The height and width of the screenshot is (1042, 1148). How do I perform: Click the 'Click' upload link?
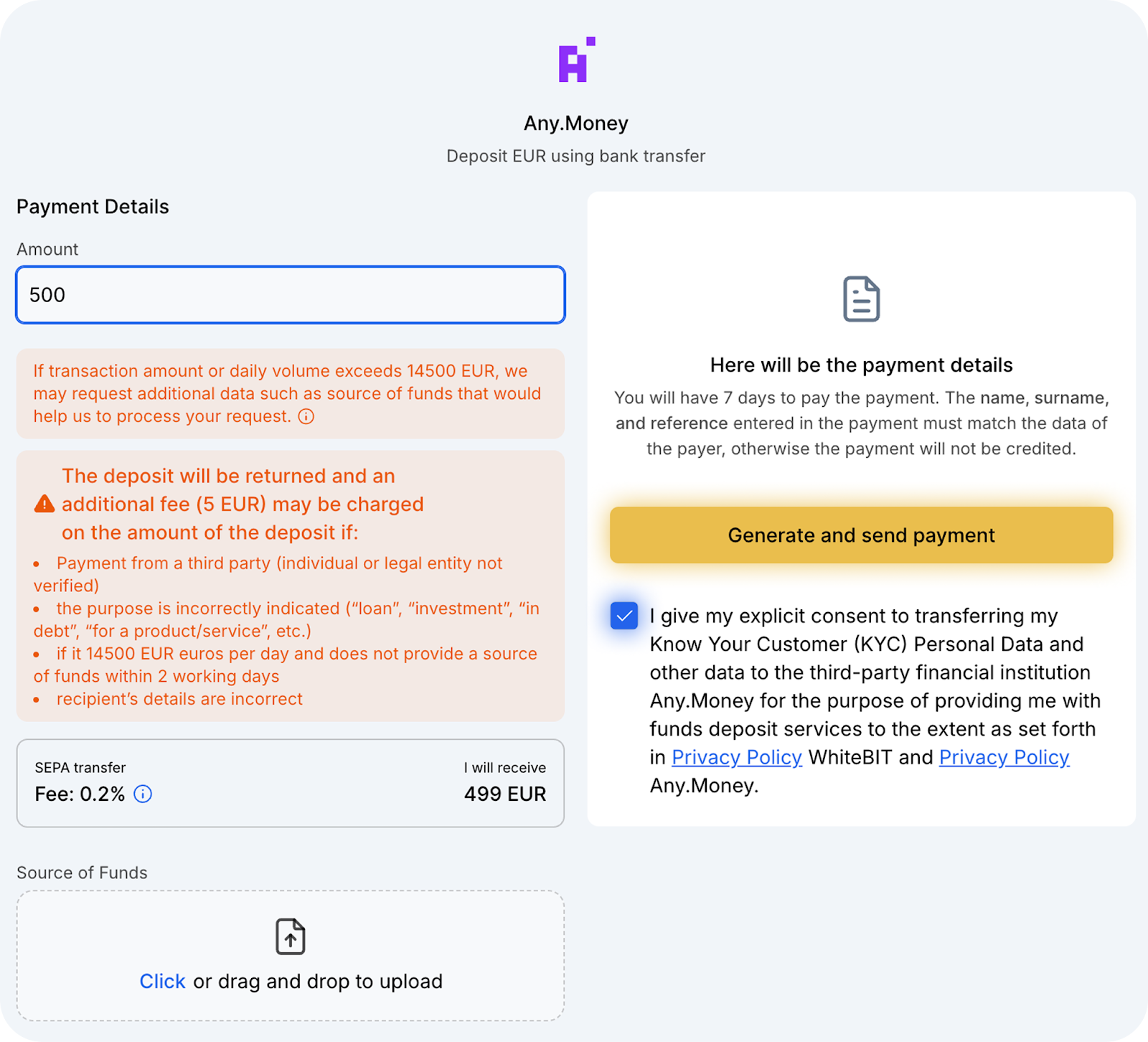point(162,981)
